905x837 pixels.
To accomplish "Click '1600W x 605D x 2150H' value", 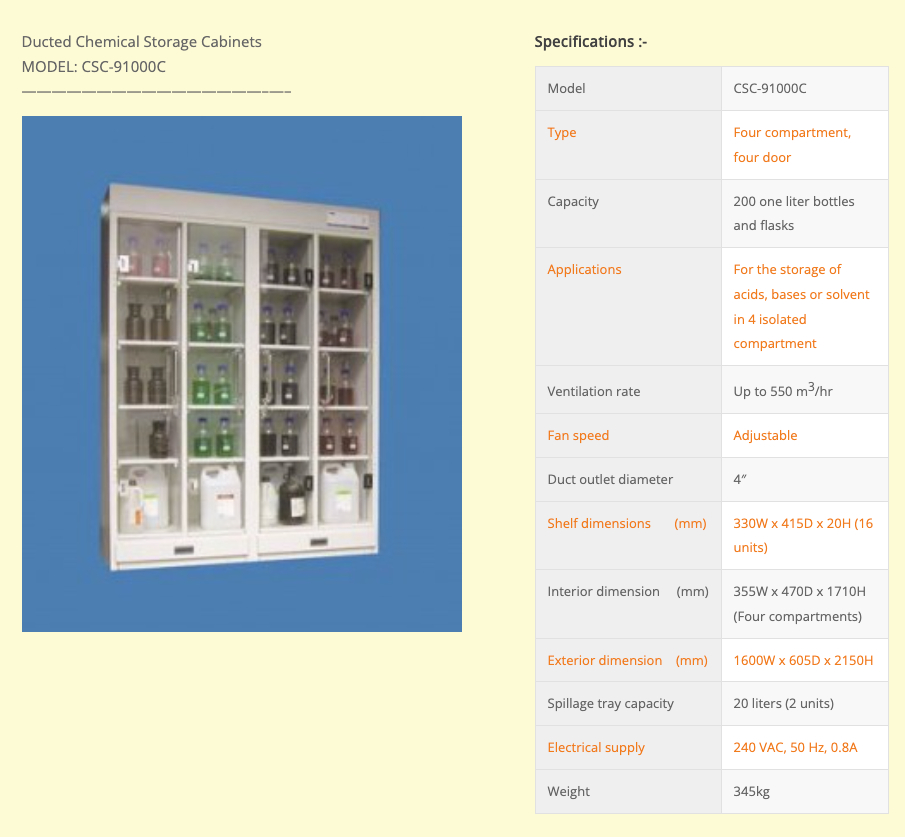I will 803,660.
